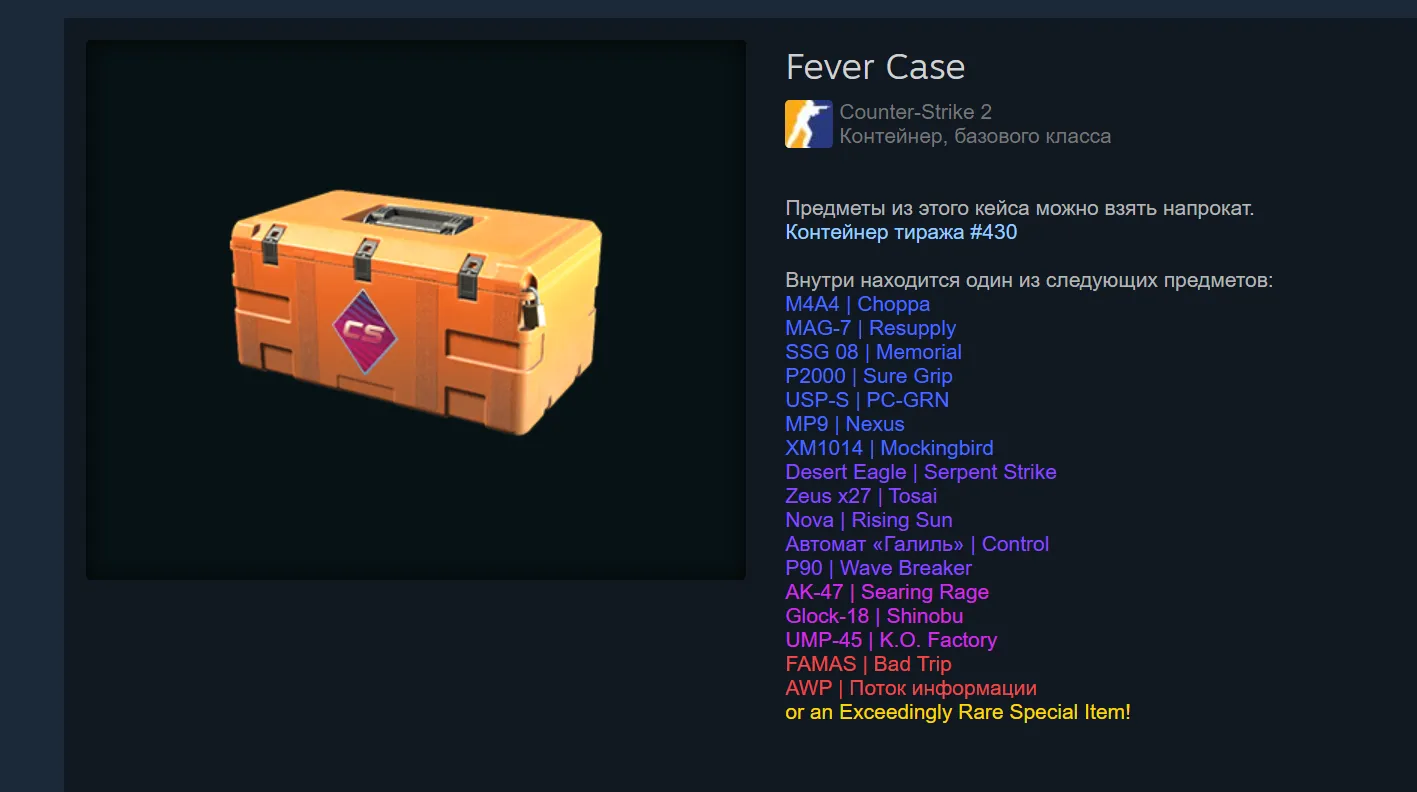Click the AWP | Поток информации item
The height and width of the screenshot is (792, 1417).
tap(911, 688)
